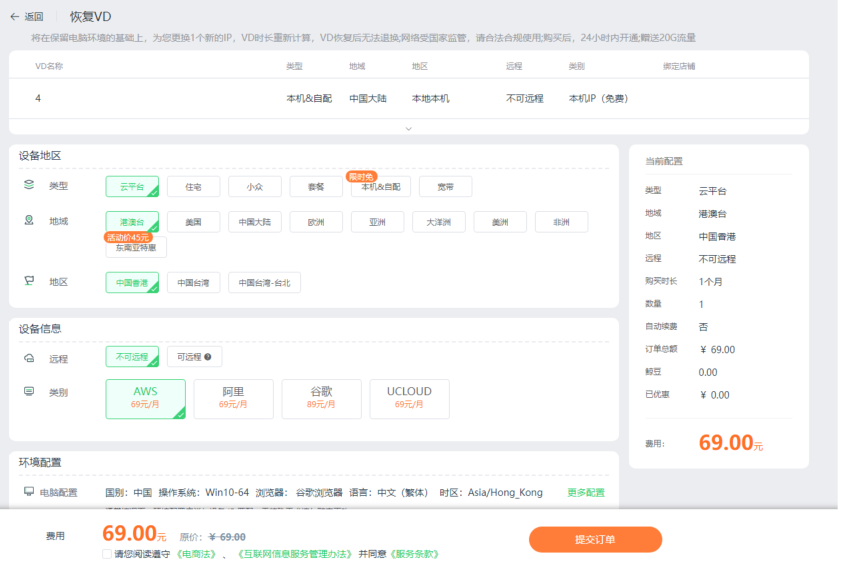Click the 提交订单 submit button
The height and width of the screenshot is (567, 843).
595,539
